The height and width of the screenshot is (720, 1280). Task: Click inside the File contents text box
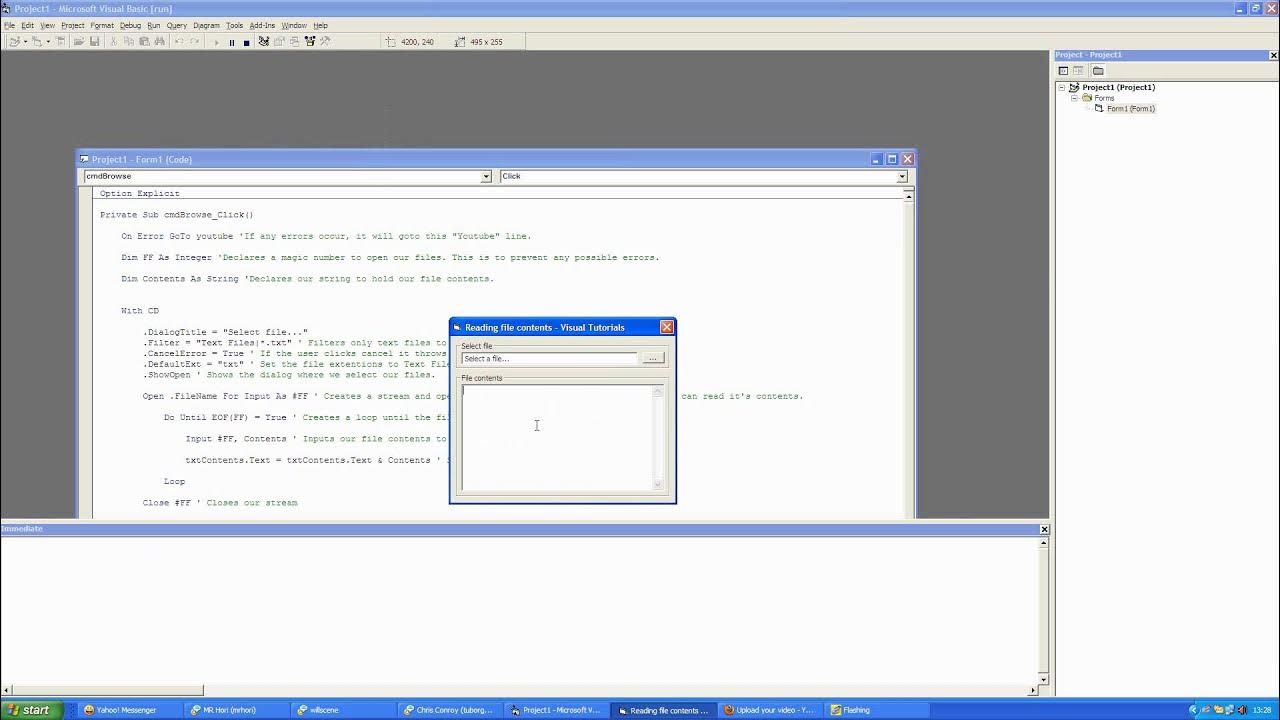[557, 438]
